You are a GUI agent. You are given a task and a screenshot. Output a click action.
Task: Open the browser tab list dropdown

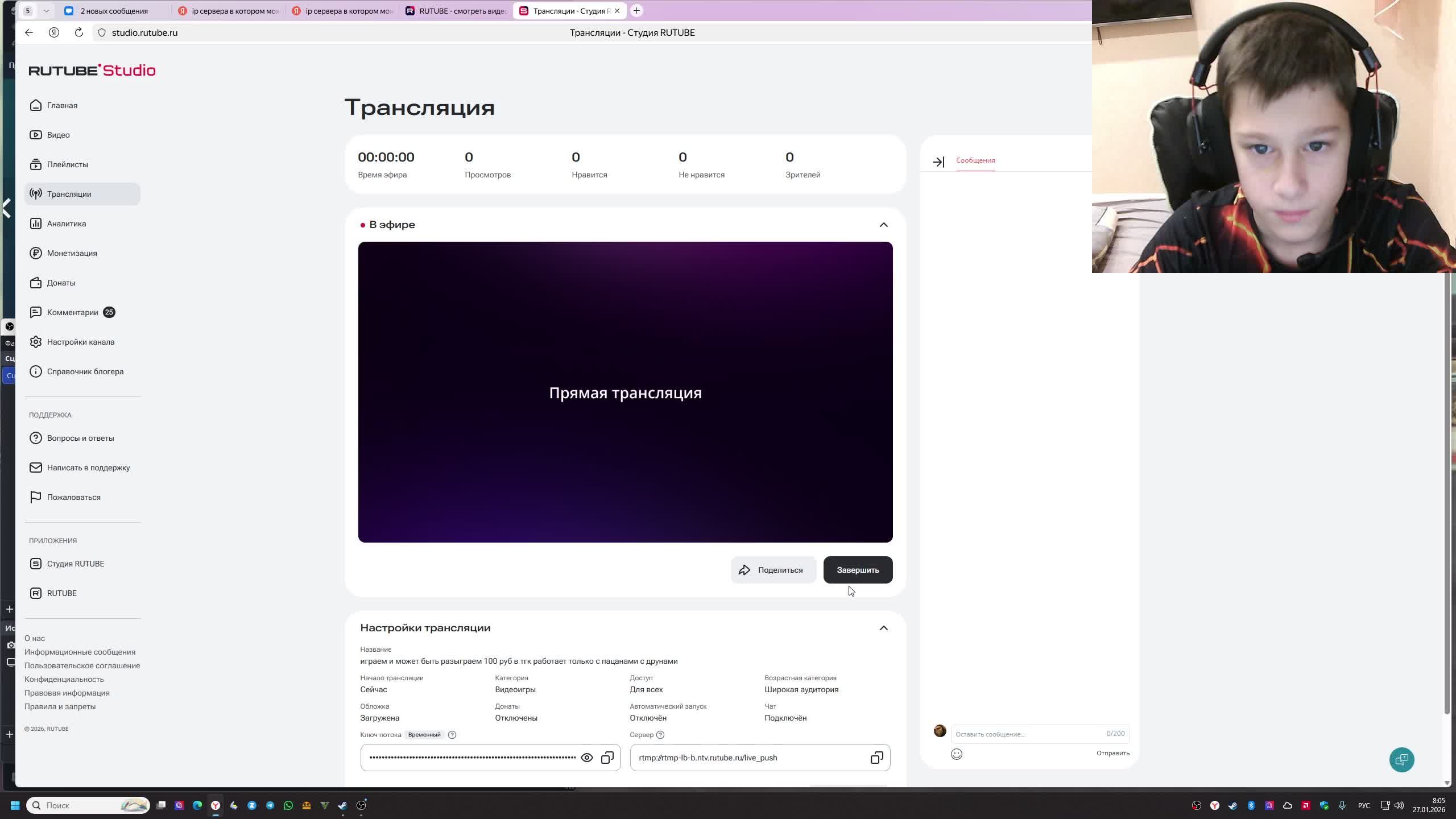tap(46, 11)
